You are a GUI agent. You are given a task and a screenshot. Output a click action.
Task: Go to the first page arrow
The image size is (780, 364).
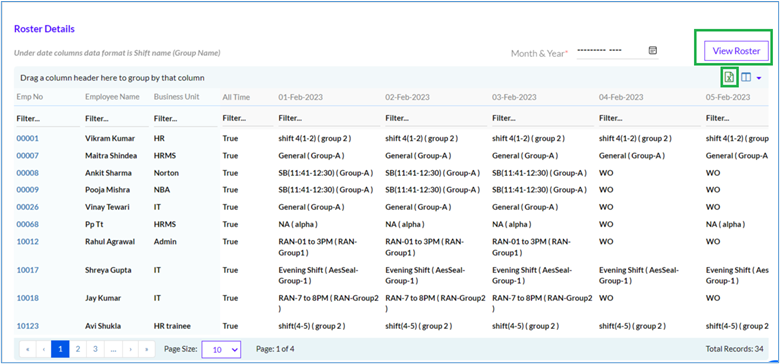(27, 349)
